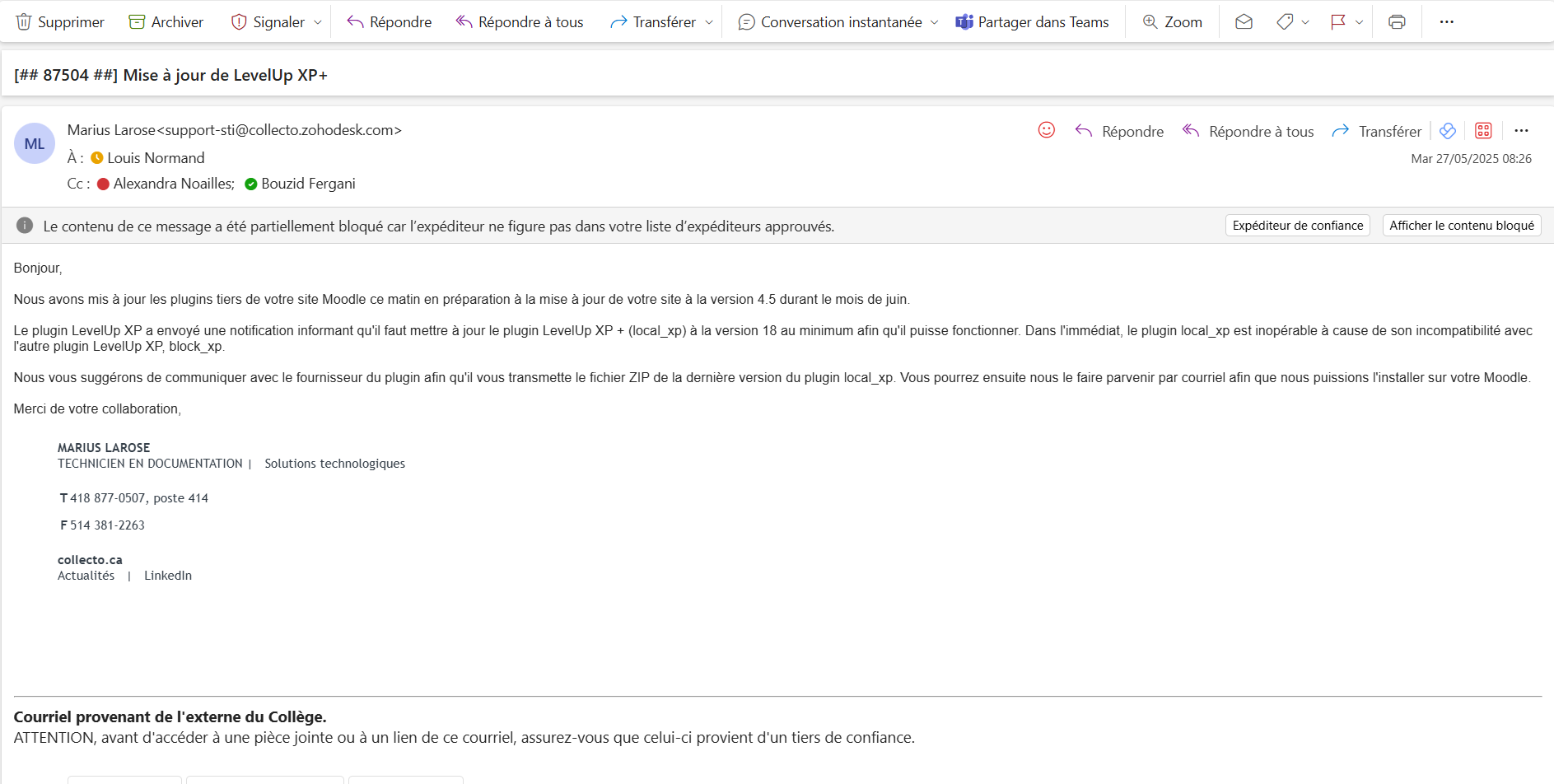Click the ML sender avatar
Image resolution: width=1554 pixels, height=784 pixels.
point(35,144)
